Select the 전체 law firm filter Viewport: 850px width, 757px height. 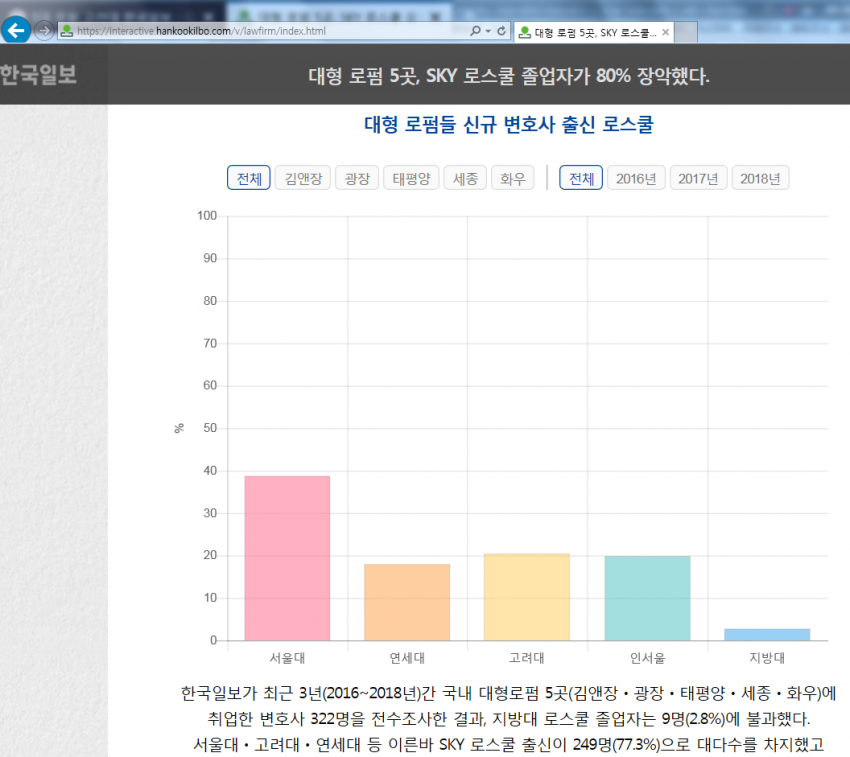(x=248, y=178)
